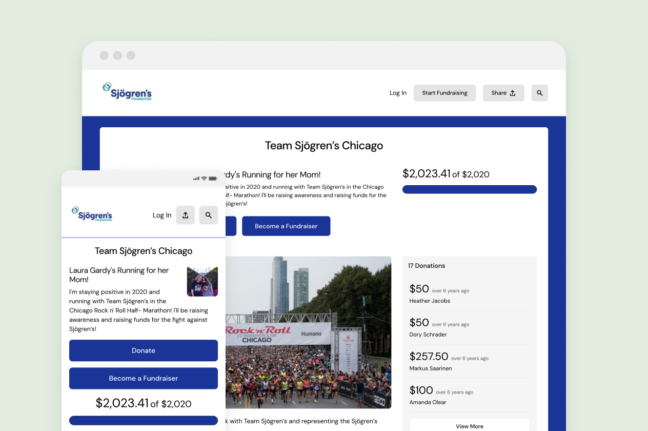Click the first browser window control dot

pos(104,55)
